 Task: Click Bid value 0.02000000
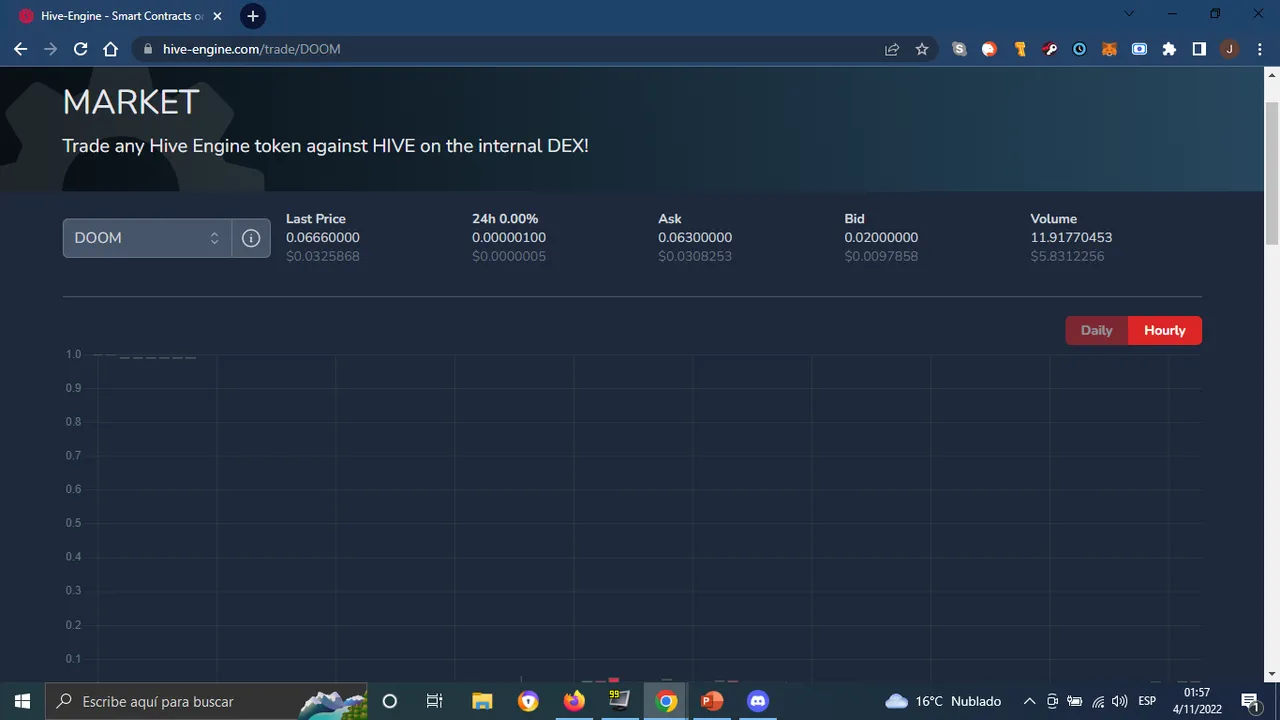(881, 238)
